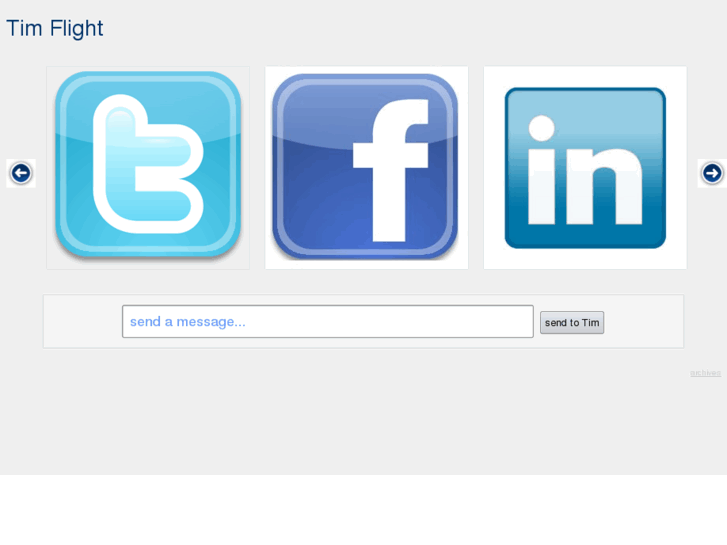Visit Tim's Twitter profile thumbnail

(148, 167)
